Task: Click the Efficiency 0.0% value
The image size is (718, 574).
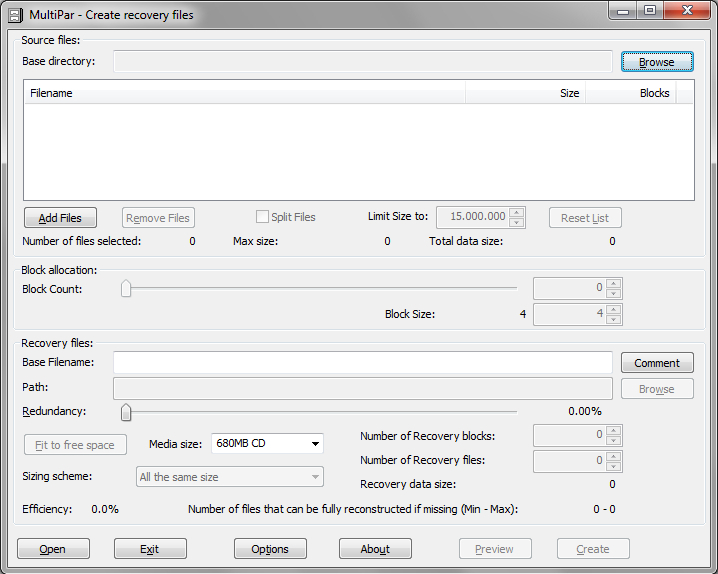Action: (105, 509)
